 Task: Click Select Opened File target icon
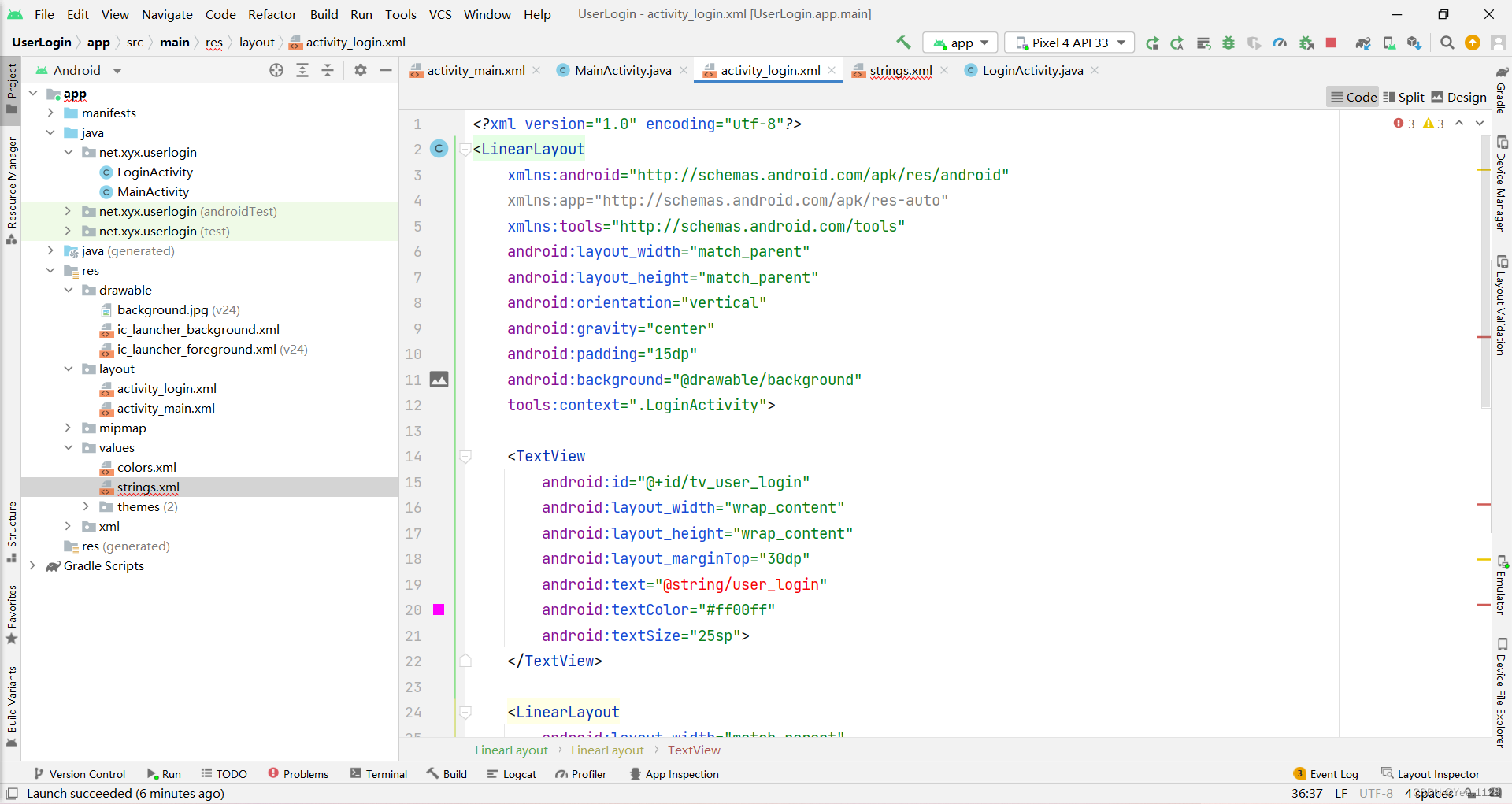(x=276, y=70)
